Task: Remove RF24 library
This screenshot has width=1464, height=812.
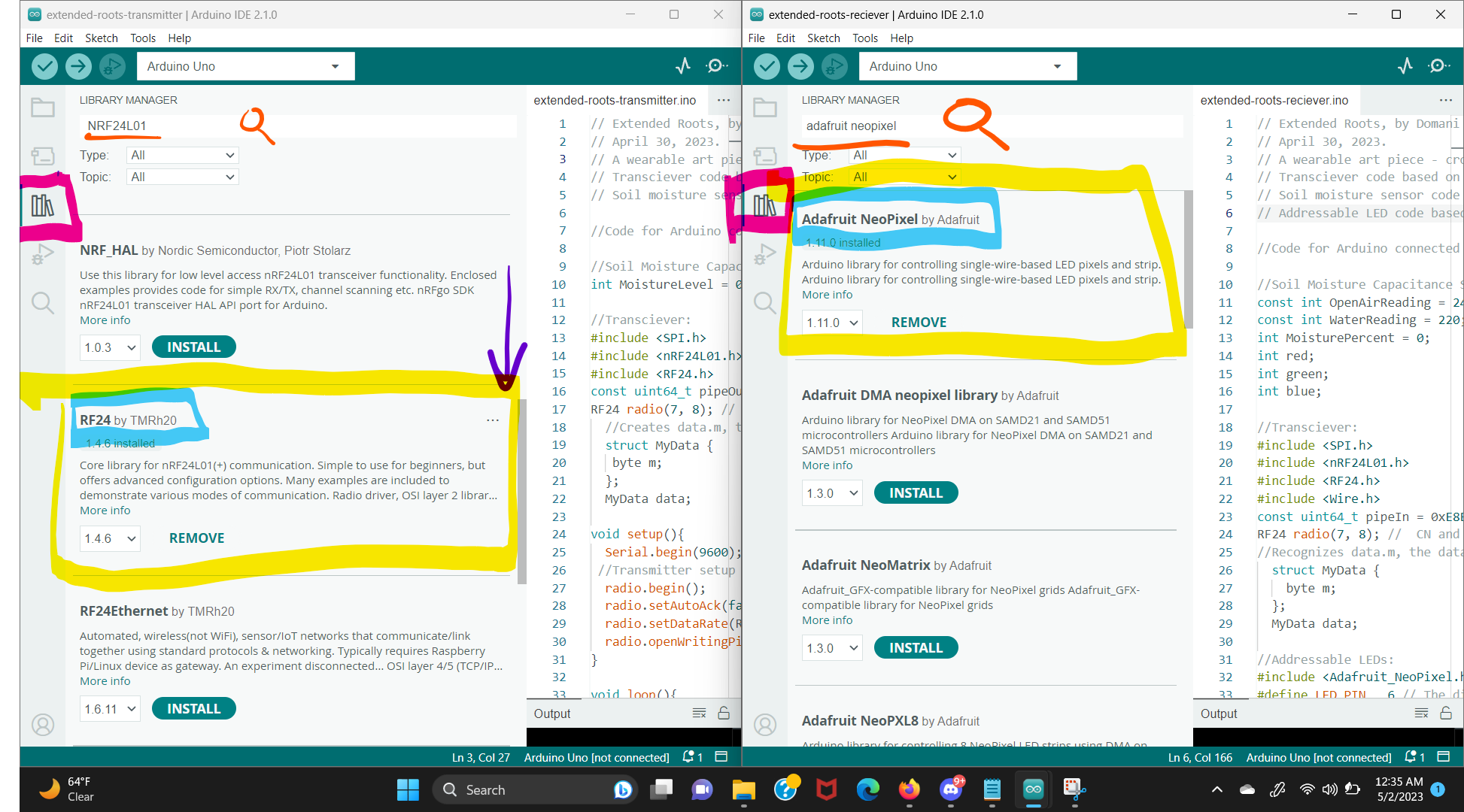Action: (x=197, y=538)
